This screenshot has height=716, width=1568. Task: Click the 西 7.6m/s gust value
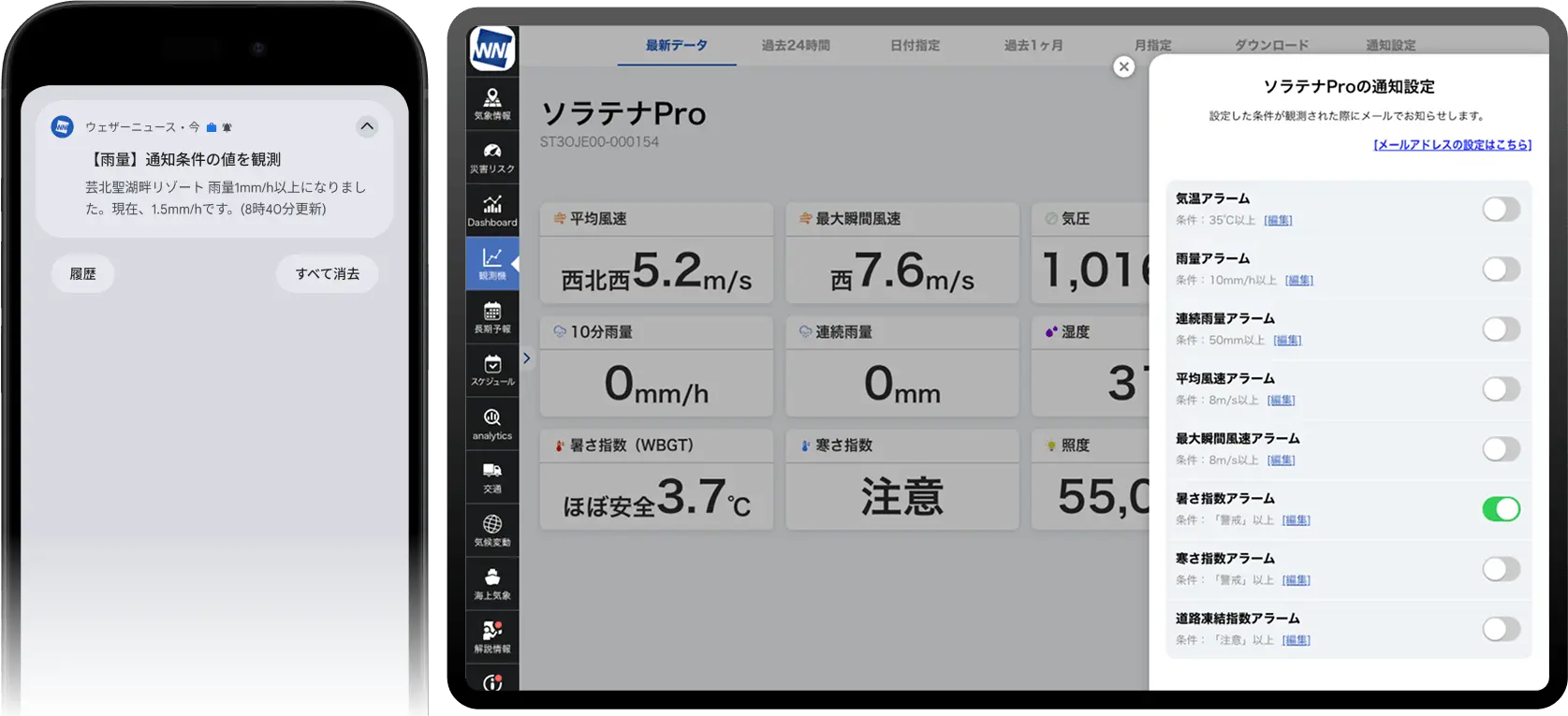[902, 271]
